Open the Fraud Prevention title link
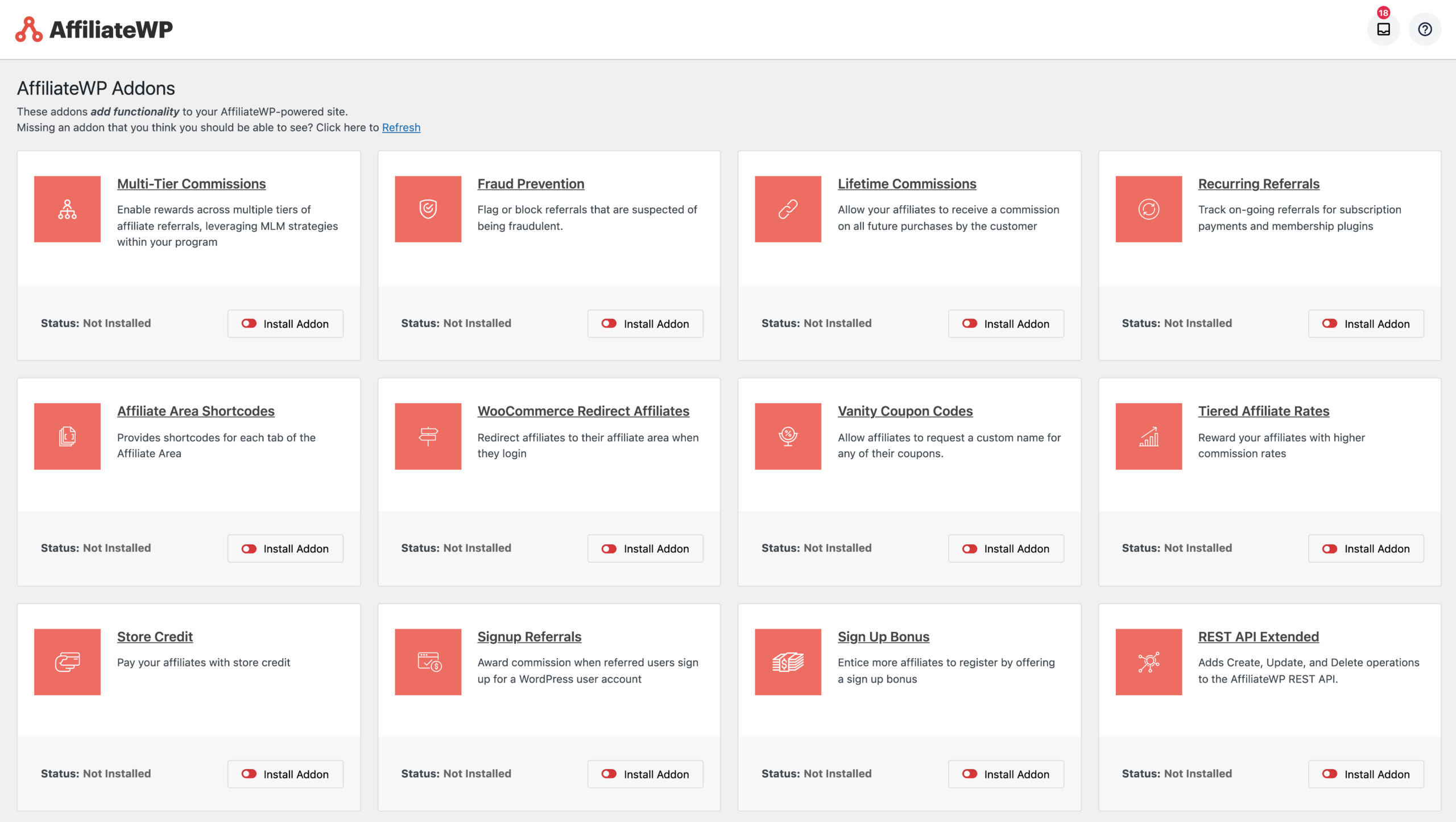1456x822 pixels. 531,184
